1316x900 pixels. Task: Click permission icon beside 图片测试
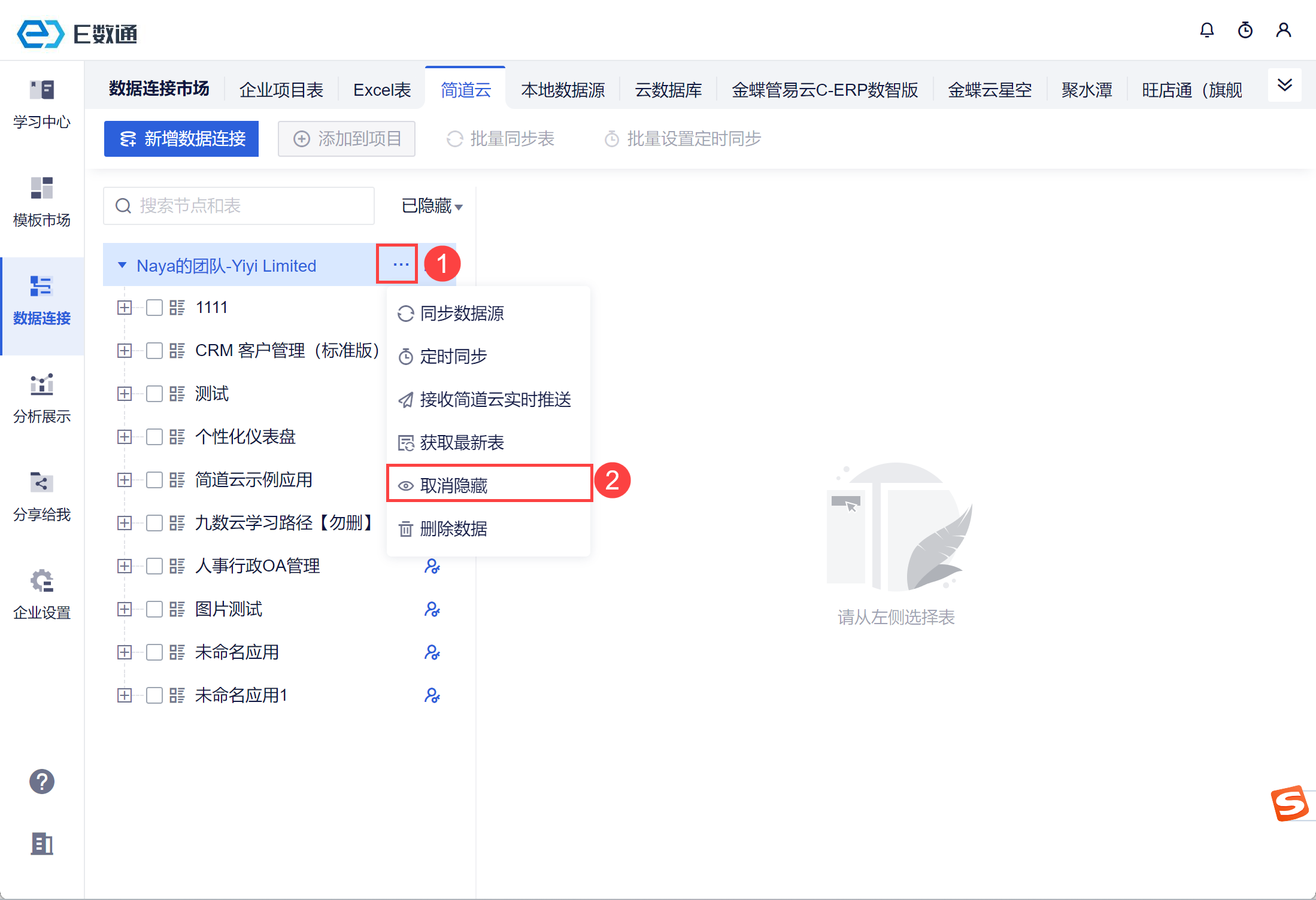pyautogui.click(x=432, y=609)
